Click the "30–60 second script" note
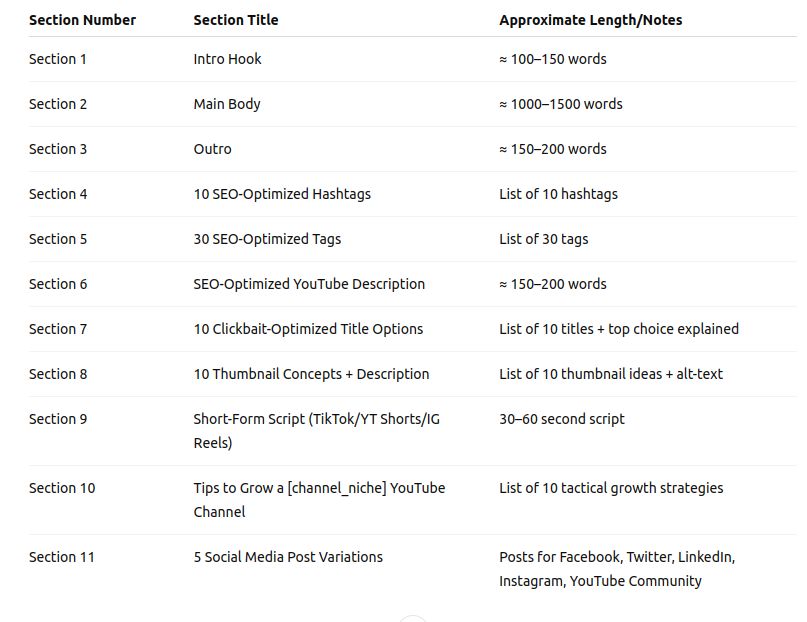 coord(561,419)
